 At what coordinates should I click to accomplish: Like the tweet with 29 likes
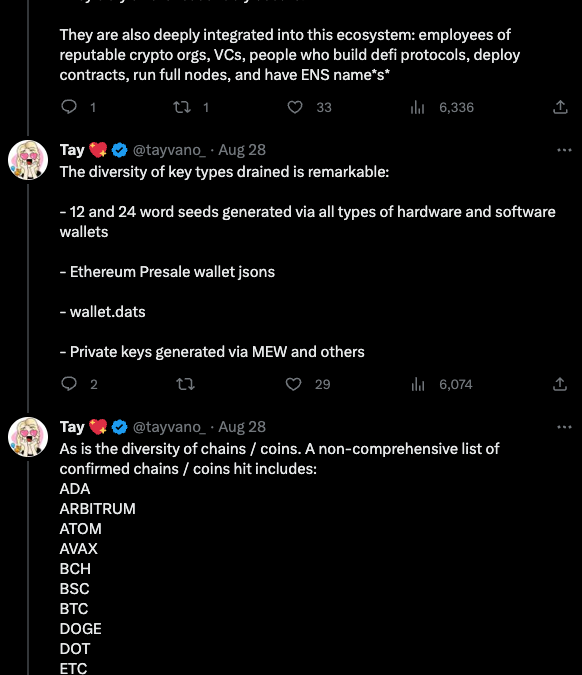pyautogui.click(x=294, y=384)
